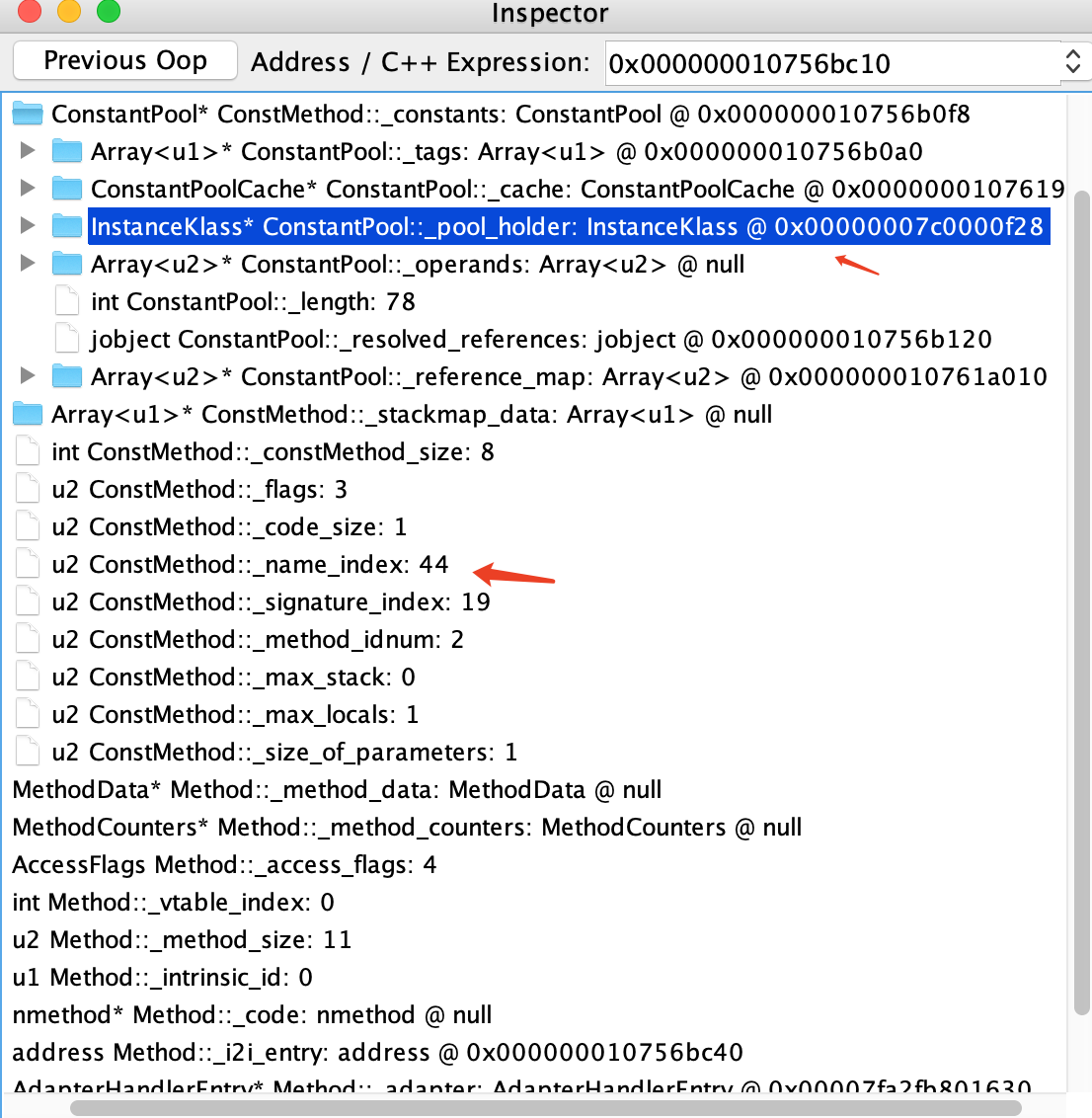
Task: Click the stepper next to the address field
Action: point(1075,61)
